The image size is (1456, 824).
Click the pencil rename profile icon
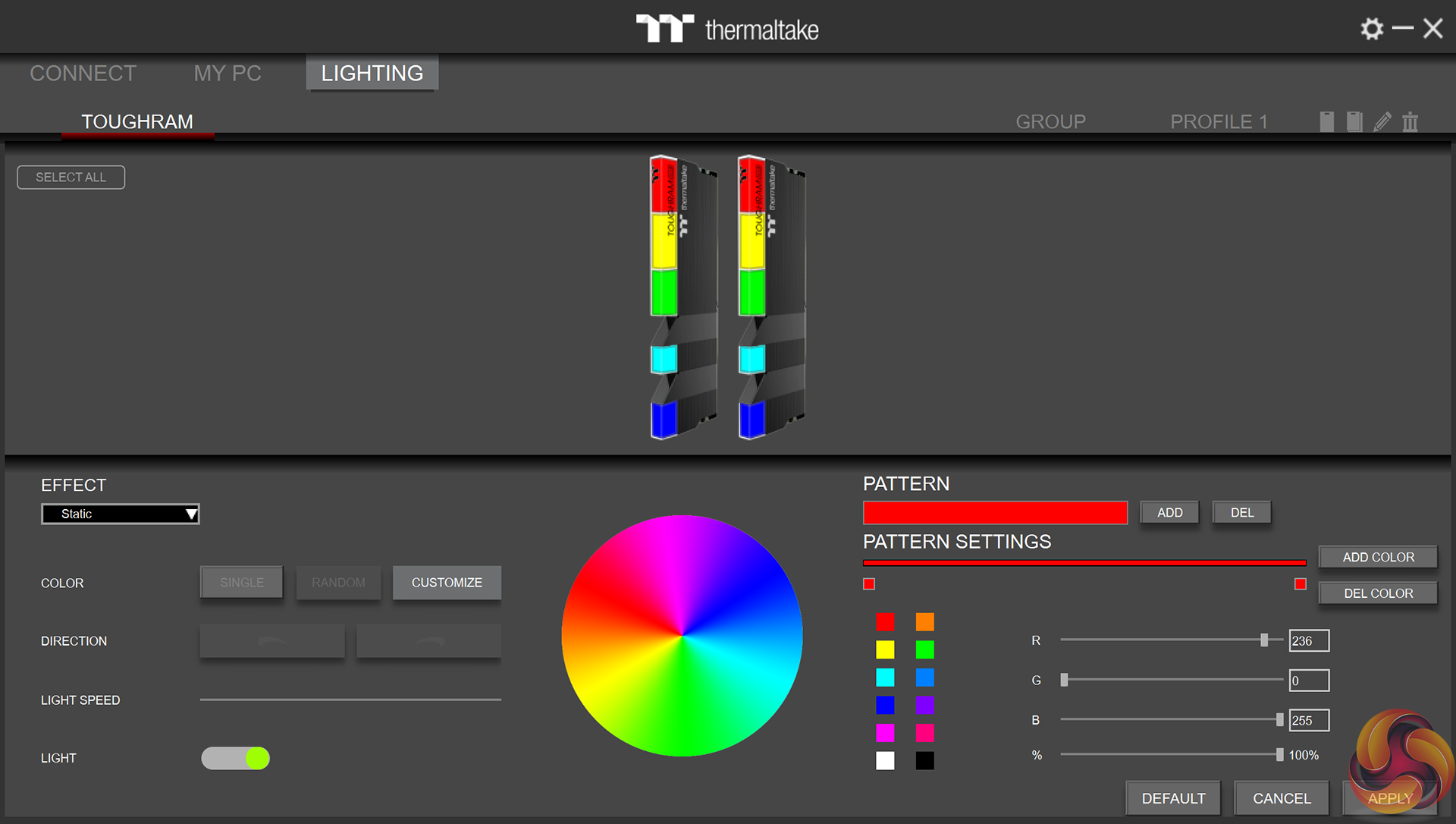tap(1382, 121)
